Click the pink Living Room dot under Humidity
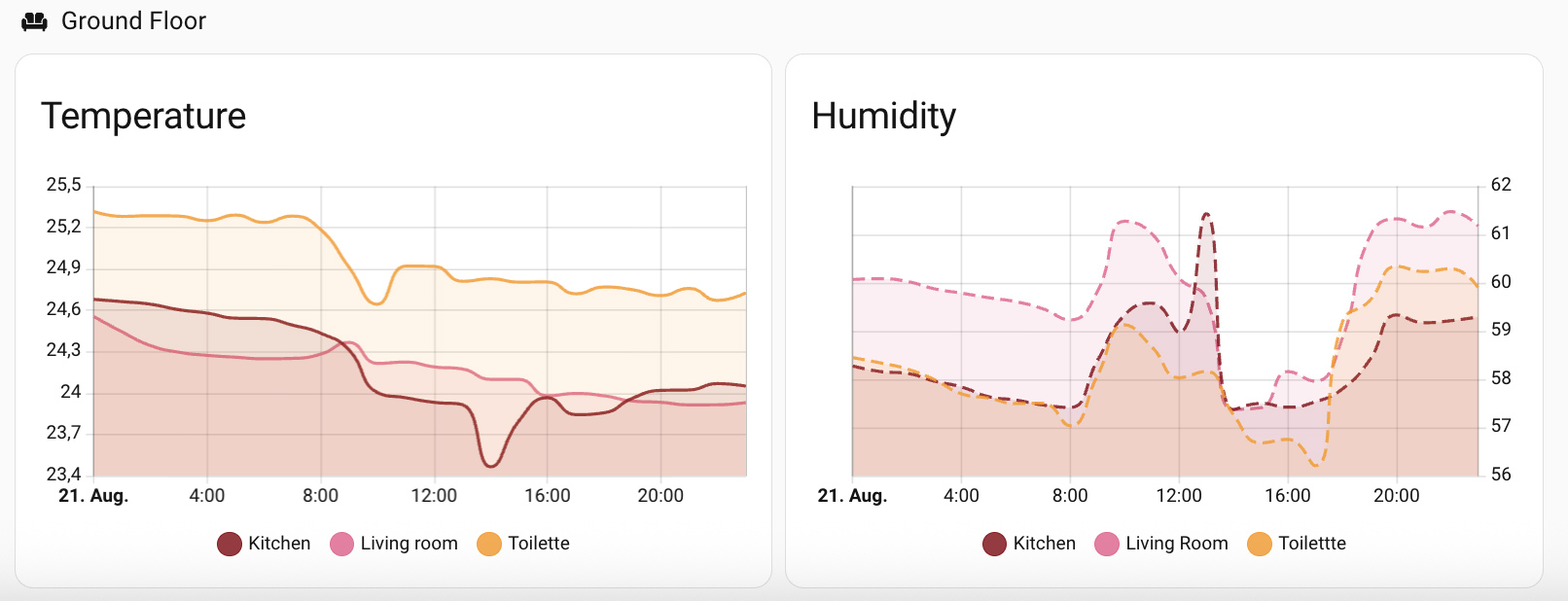Viewport: 1568px width, 601px height. point(1107,545)
